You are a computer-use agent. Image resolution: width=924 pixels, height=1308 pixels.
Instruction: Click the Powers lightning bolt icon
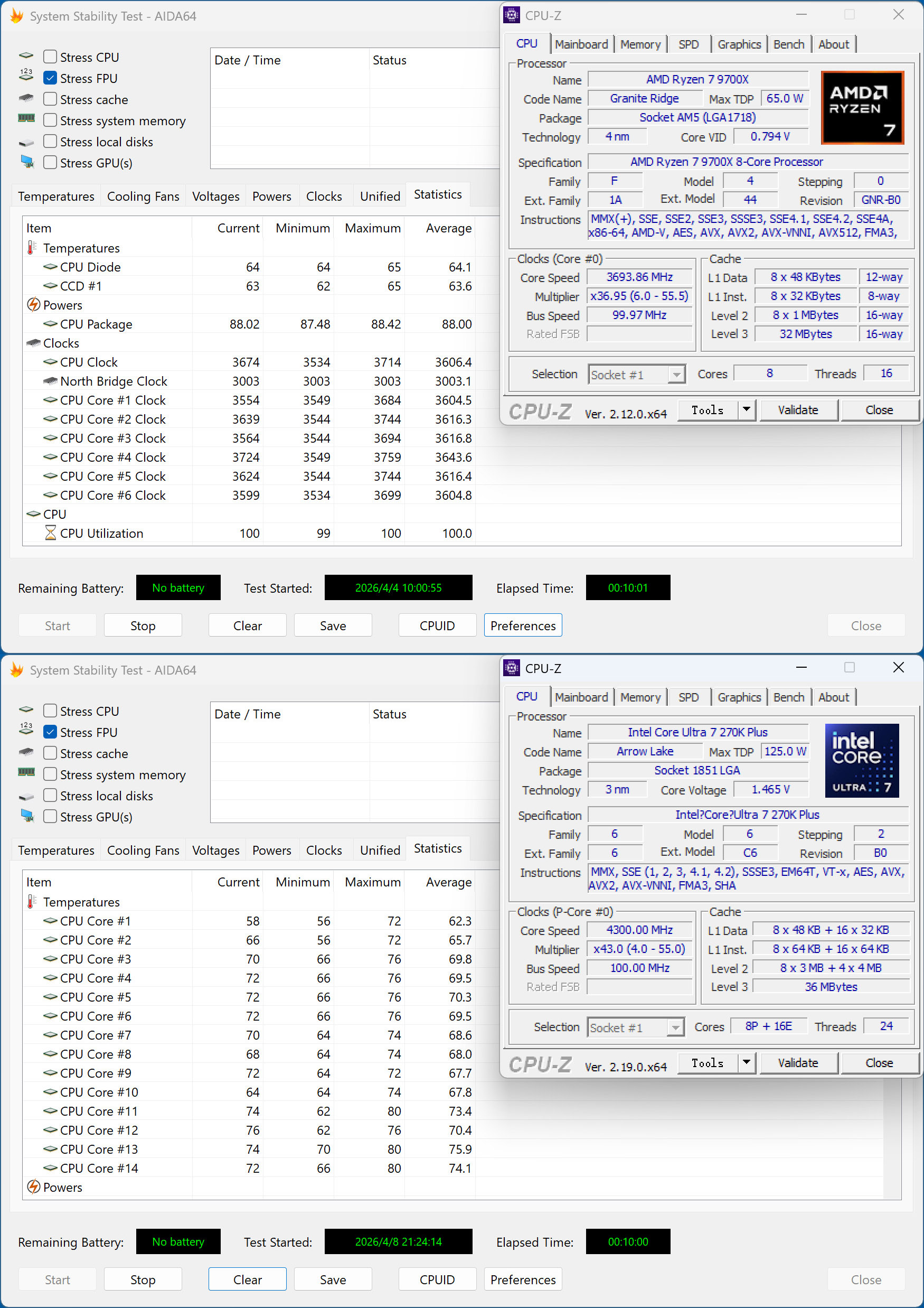(35, 305)
